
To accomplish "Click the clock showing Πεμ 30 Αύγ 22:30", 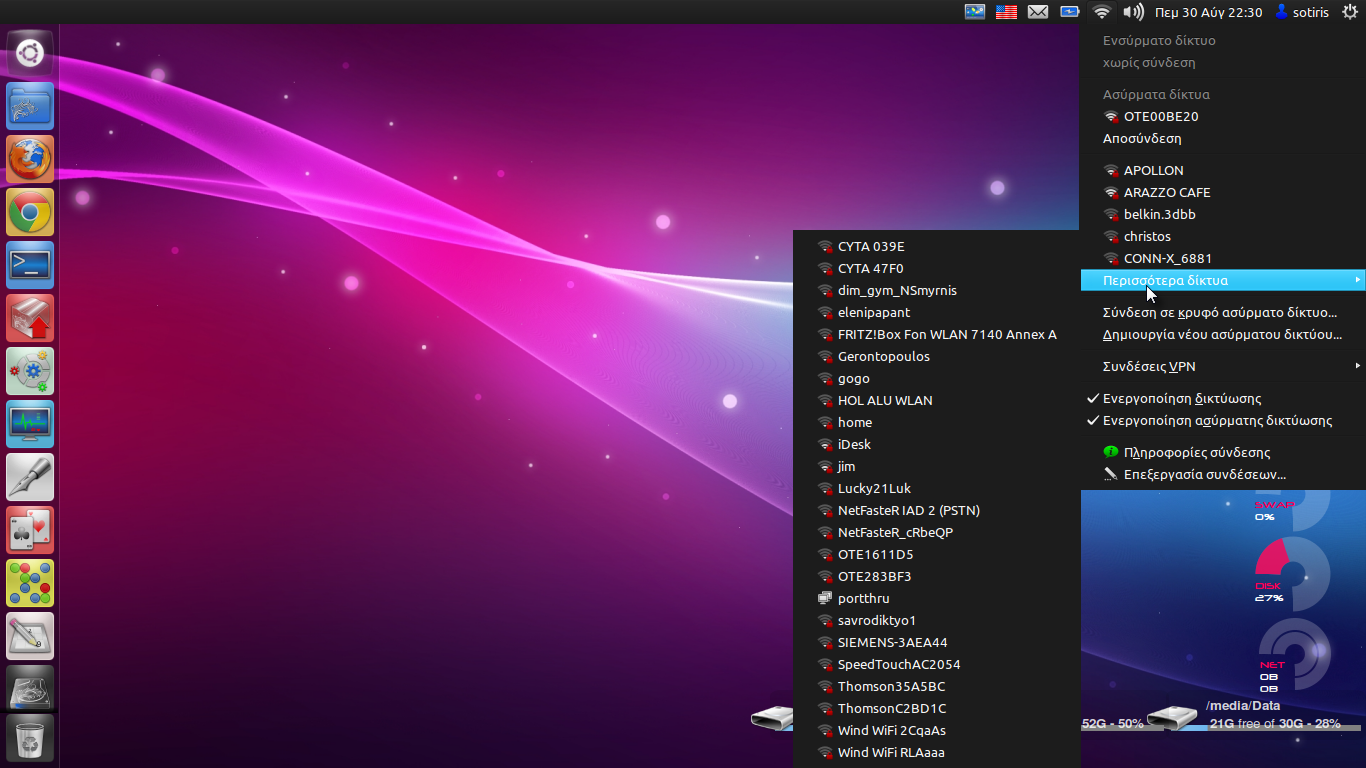I will point(1208,12).
